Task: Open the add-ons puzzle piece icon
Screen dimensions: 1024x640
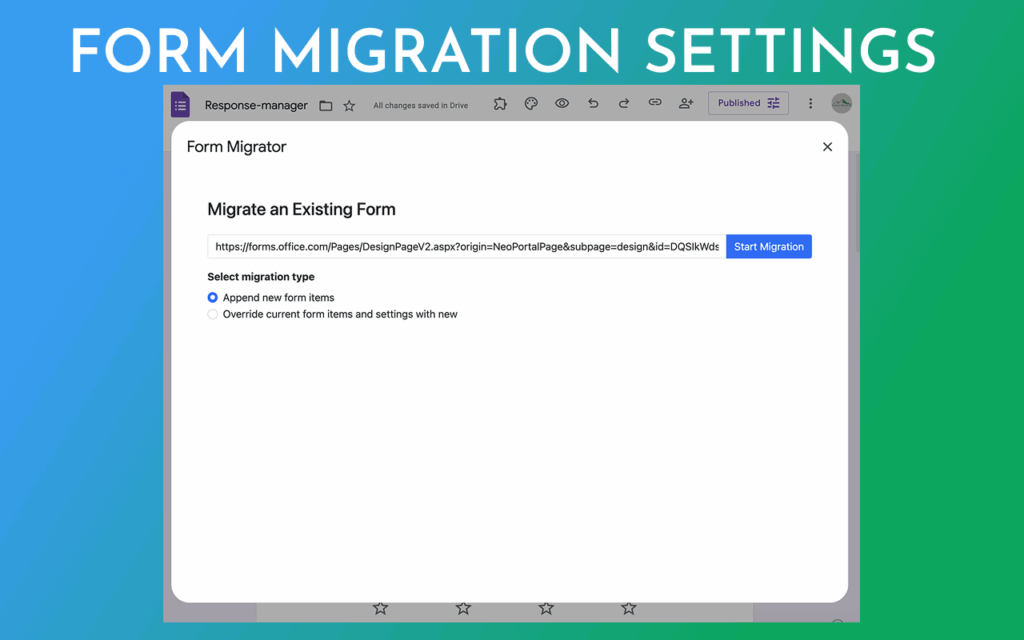Action: coord(500,103)
